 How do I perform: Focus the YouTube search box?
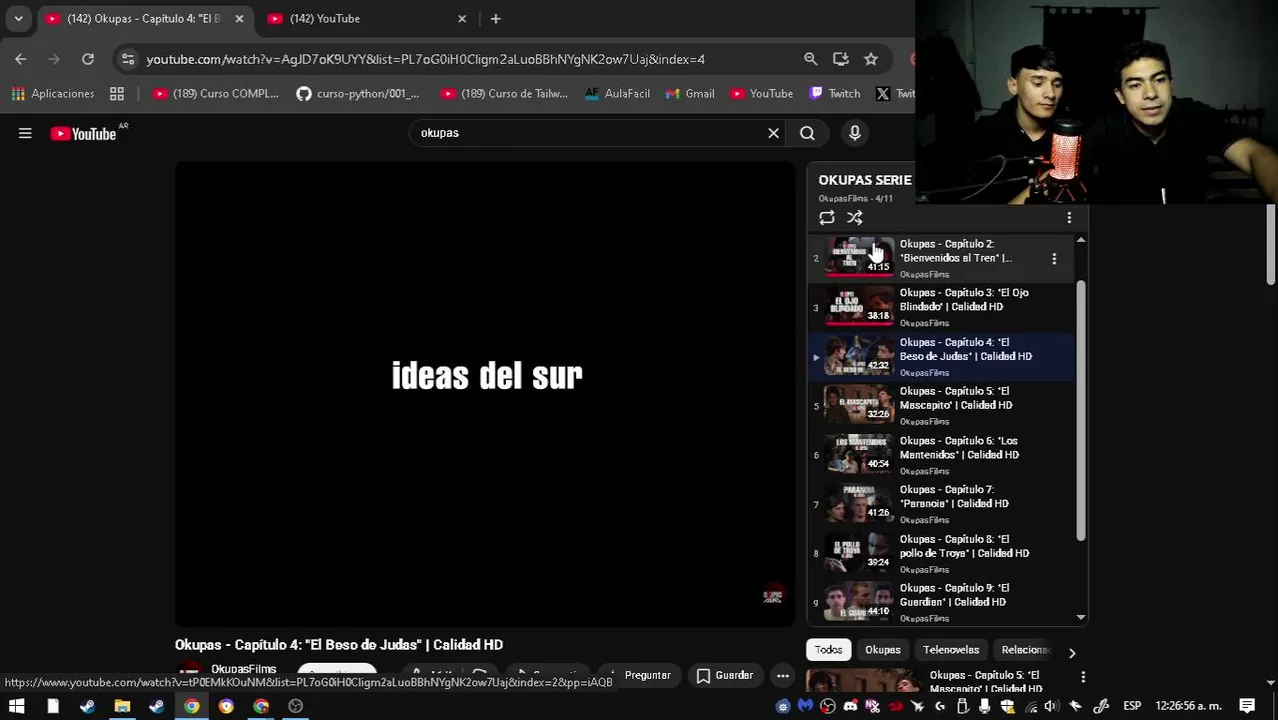[x=590, y=133]
